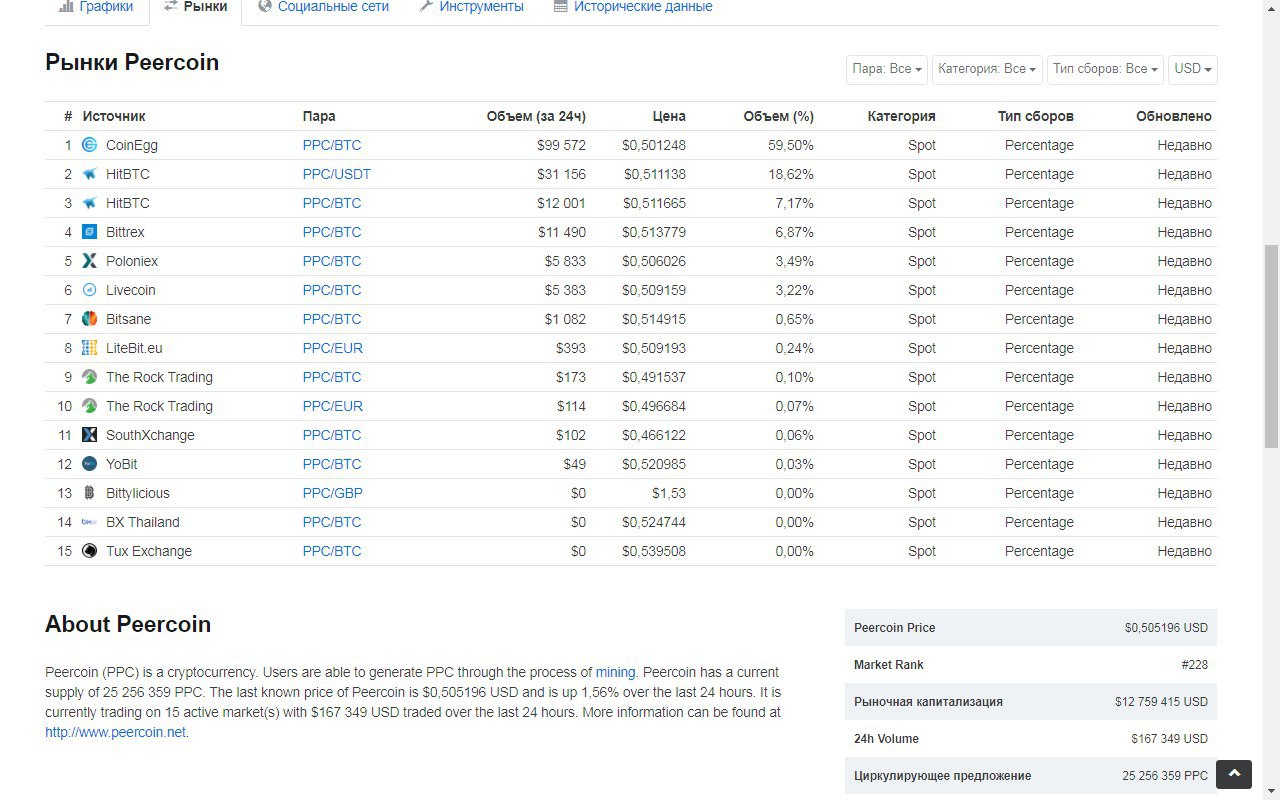
Task: Click the YoBit exchange logo
Action: click(89, 464)
